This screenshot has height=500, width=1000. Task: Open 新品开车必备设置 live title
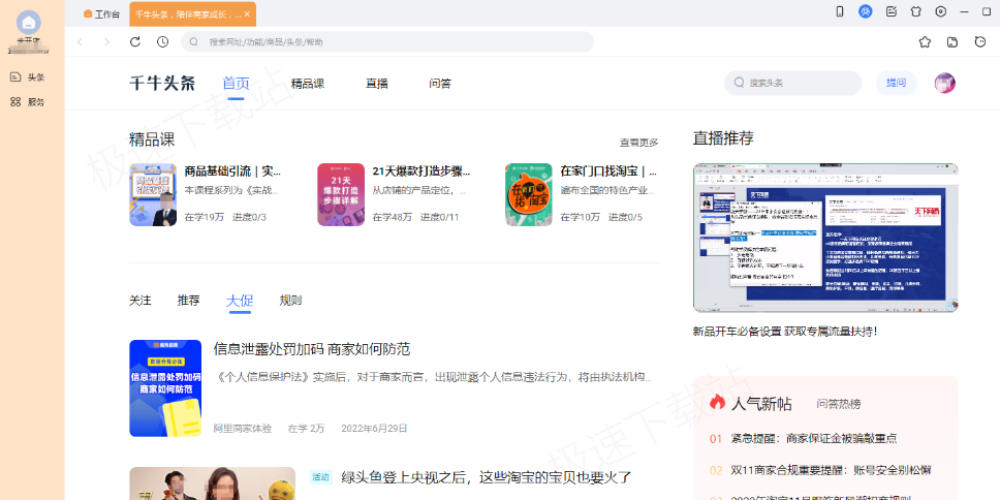click(x=785, y=332)
